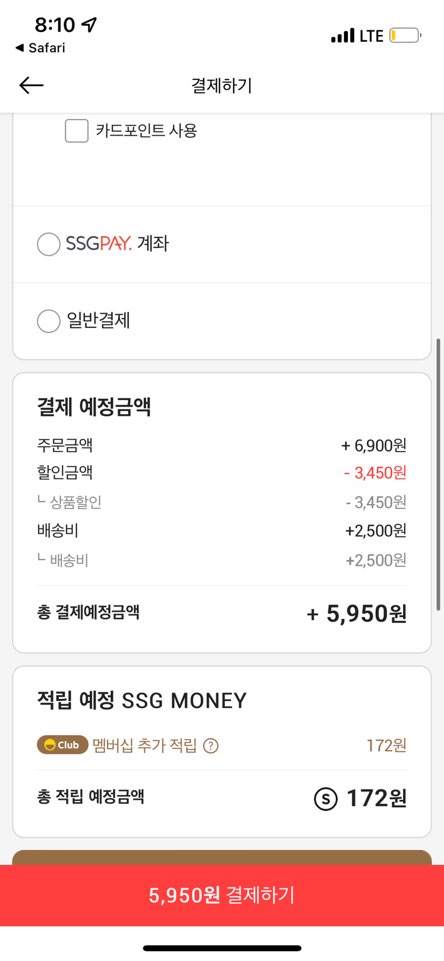Tap the brown banner above pay button

tap(222, 857)
